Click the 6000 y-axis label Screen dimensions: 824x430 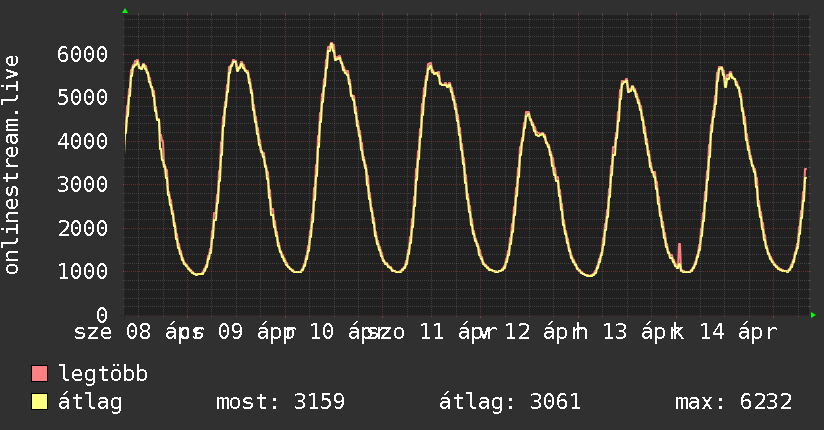coord(83,54)
